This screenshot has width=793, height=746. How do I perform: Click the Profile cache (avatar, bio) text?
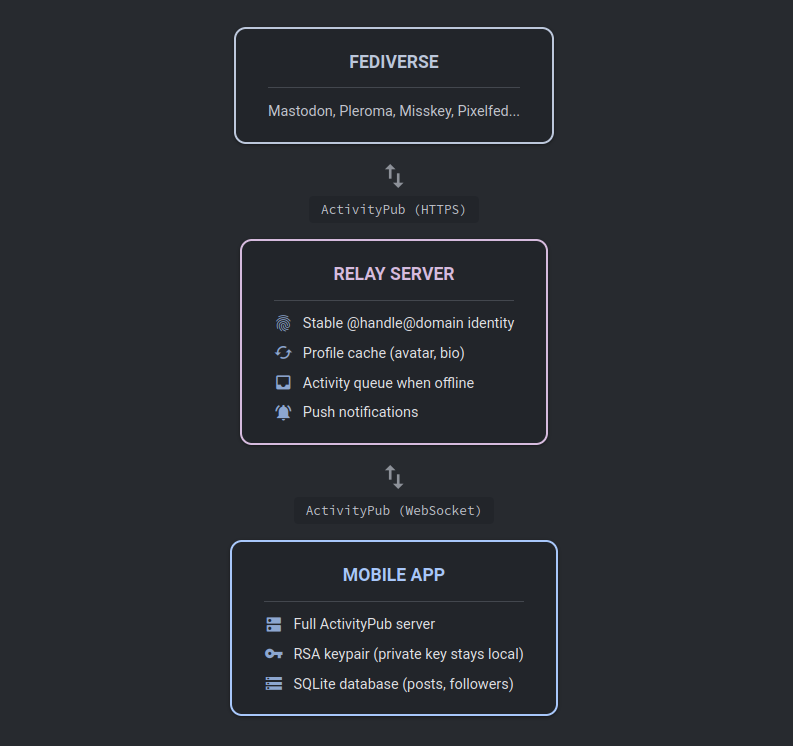coord(383,353)
